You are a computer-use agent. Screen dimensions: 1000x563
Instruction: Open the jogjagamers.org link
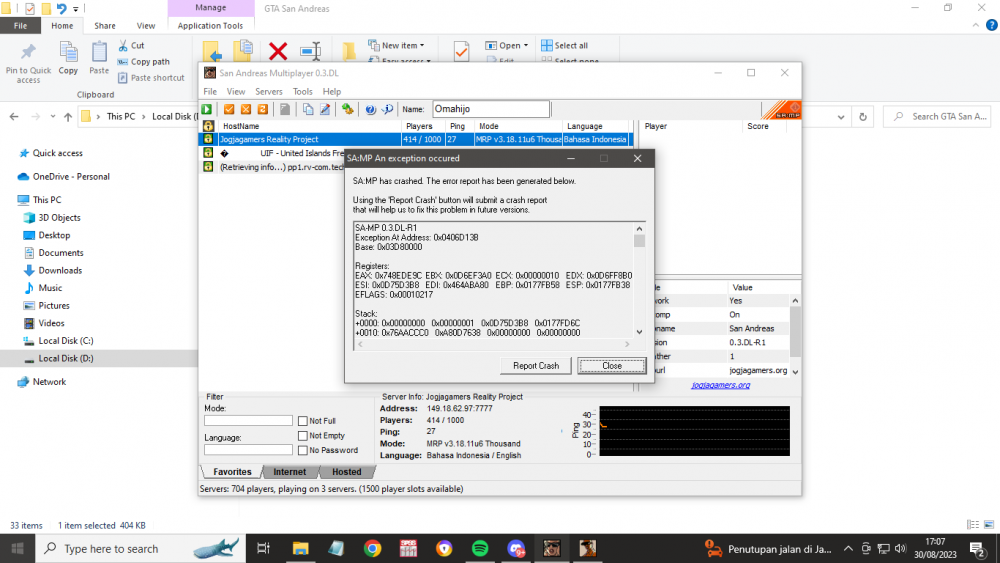tap(721, 385)
